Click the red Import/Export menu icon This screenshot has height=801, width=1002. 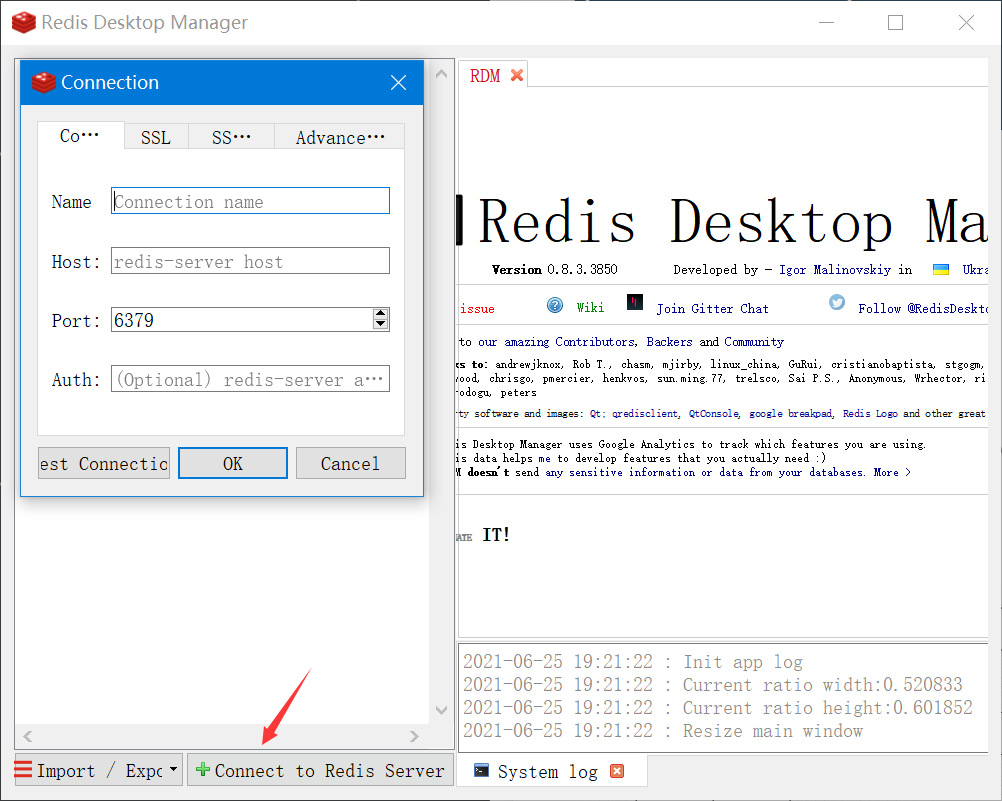click(x=23, y=769)
